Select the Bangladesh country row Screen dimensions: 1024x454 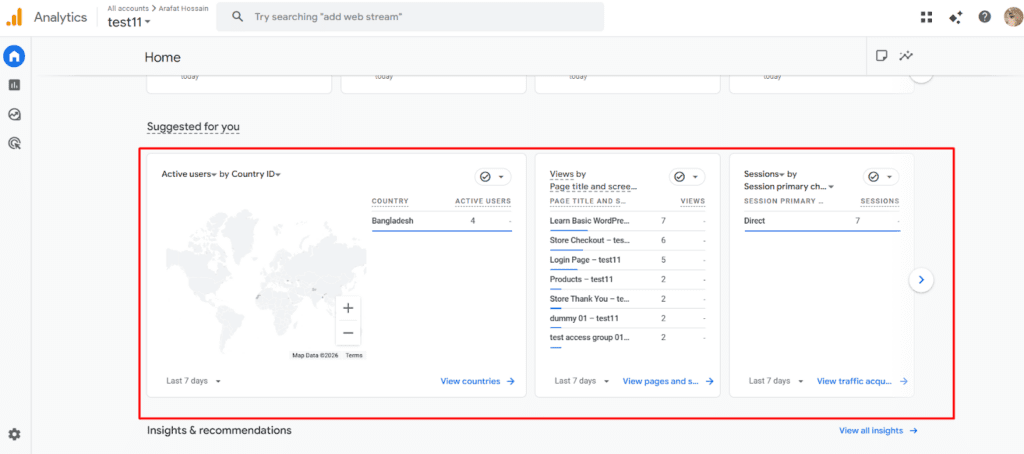pyautogui.click(x=441, y=221)
